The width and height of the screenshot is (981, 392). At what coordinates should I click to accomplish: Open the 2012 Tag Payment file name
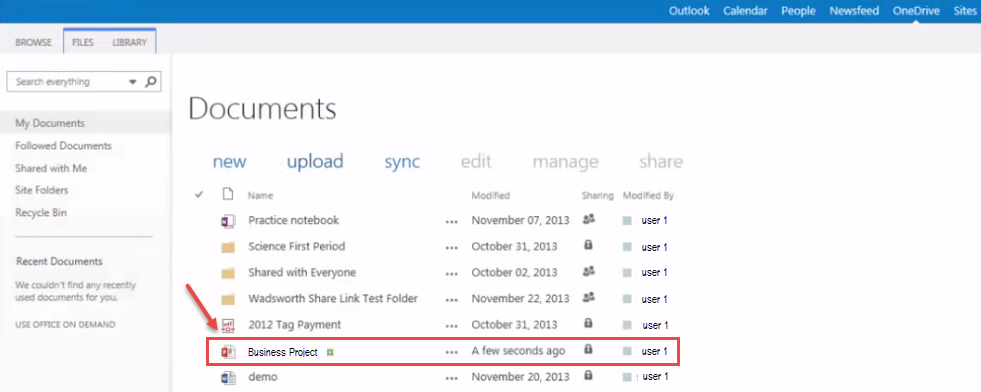pyautogui.click(x=295, y=324)
